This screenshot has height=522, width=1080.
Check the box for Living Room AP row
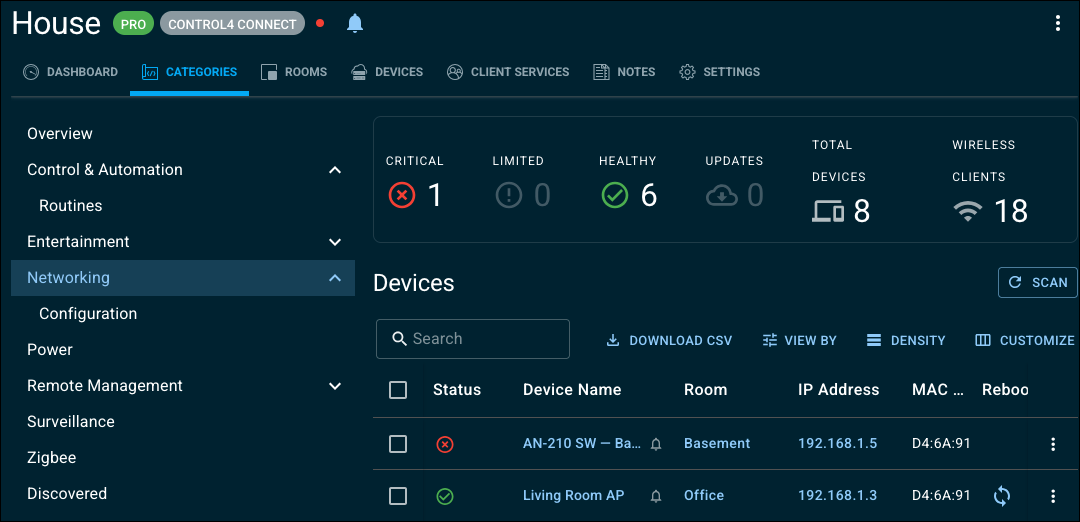398,496
